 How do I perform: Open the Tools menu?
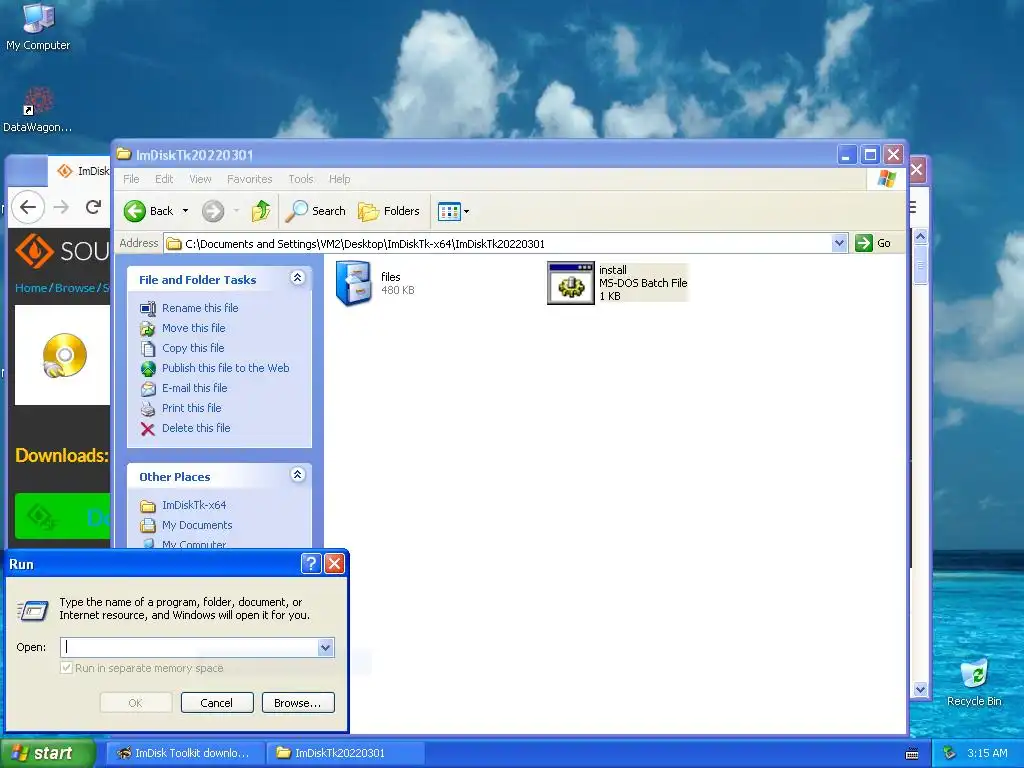click(301, 179)
